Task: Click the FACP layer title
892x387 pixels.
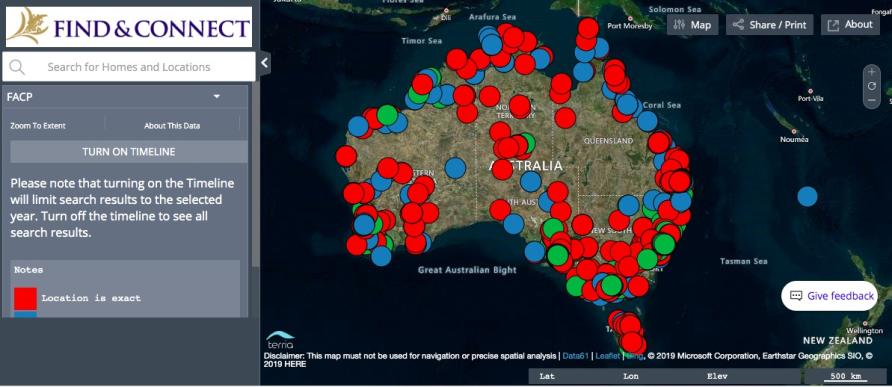Action: coord(20,97)
